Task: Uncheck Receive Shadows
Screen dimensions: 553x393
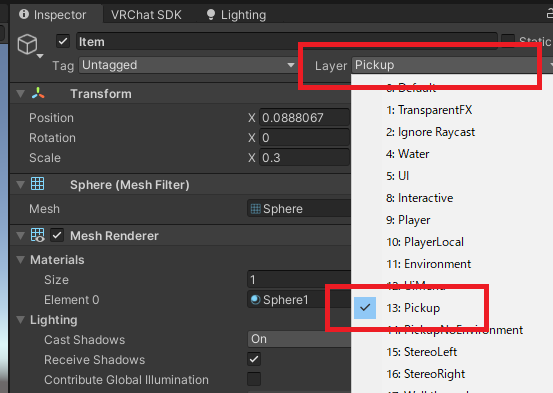Action: (254, 359)
